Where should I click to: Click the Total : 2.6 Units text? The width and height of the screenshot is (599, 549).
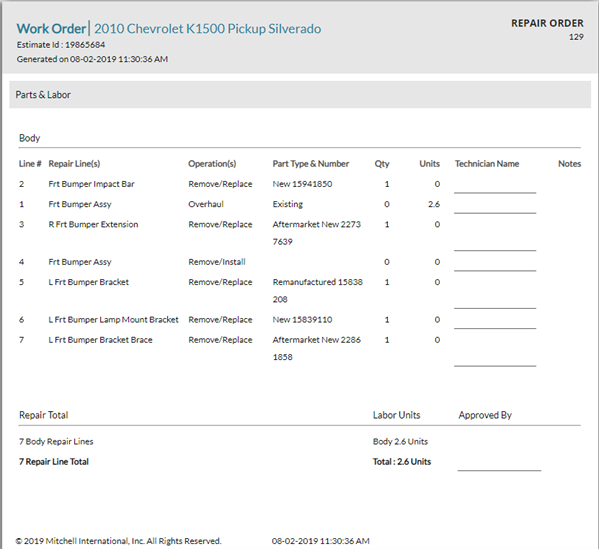point(401,462)
